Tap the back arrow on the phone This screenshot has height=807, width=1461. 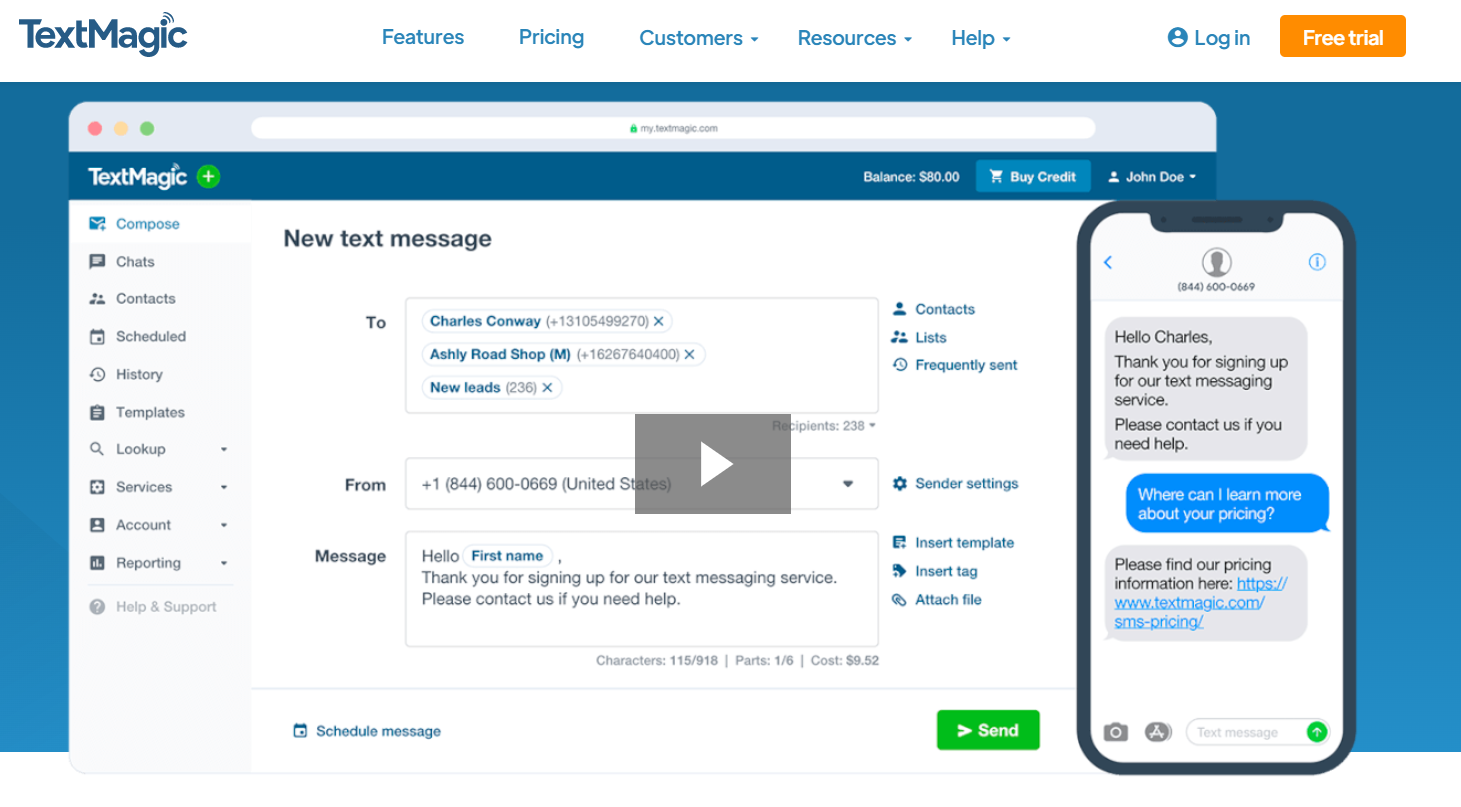coord(1108,263)
